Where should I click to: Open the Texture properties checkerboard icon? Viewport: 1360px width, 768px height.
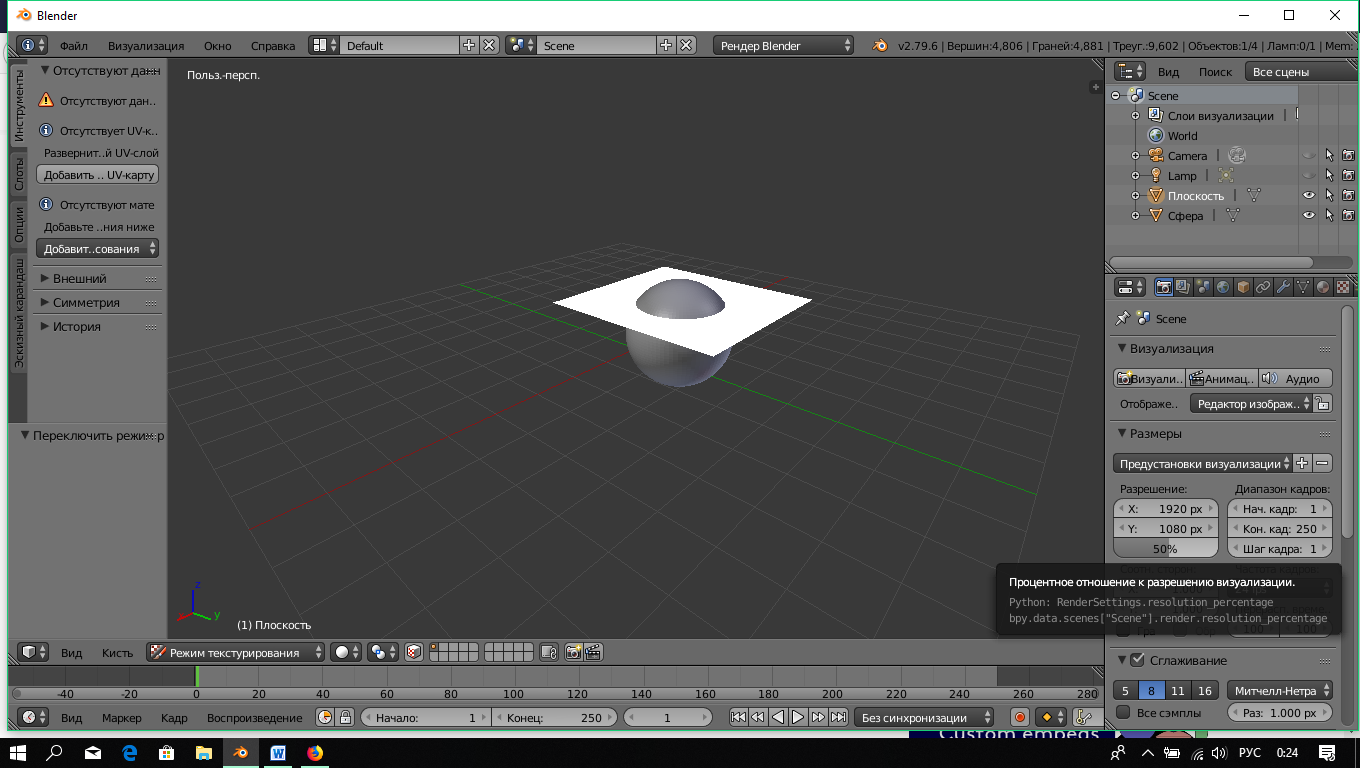1343,287
